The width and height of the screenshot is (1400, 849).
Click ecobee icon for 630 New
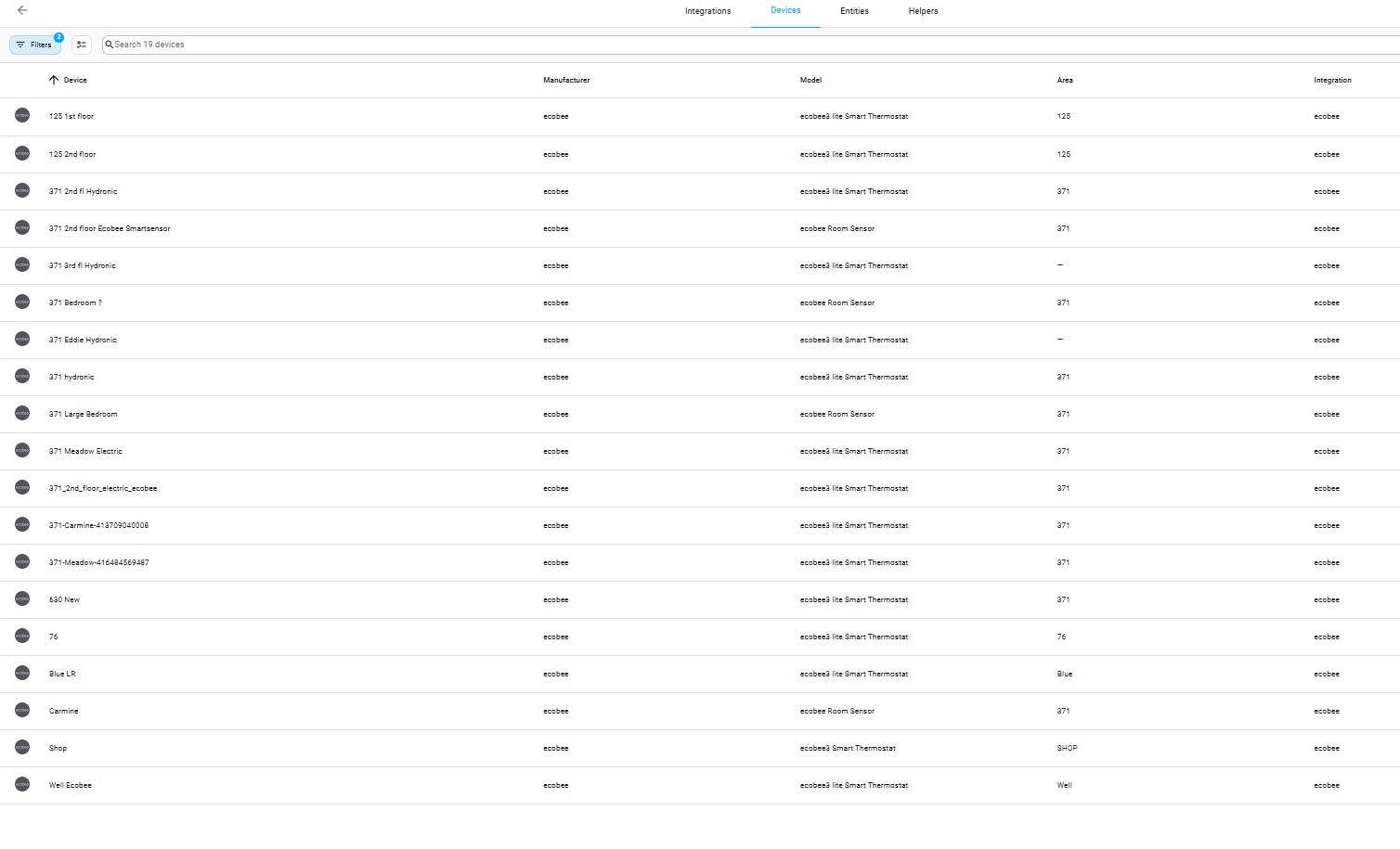tap(22, 598)
